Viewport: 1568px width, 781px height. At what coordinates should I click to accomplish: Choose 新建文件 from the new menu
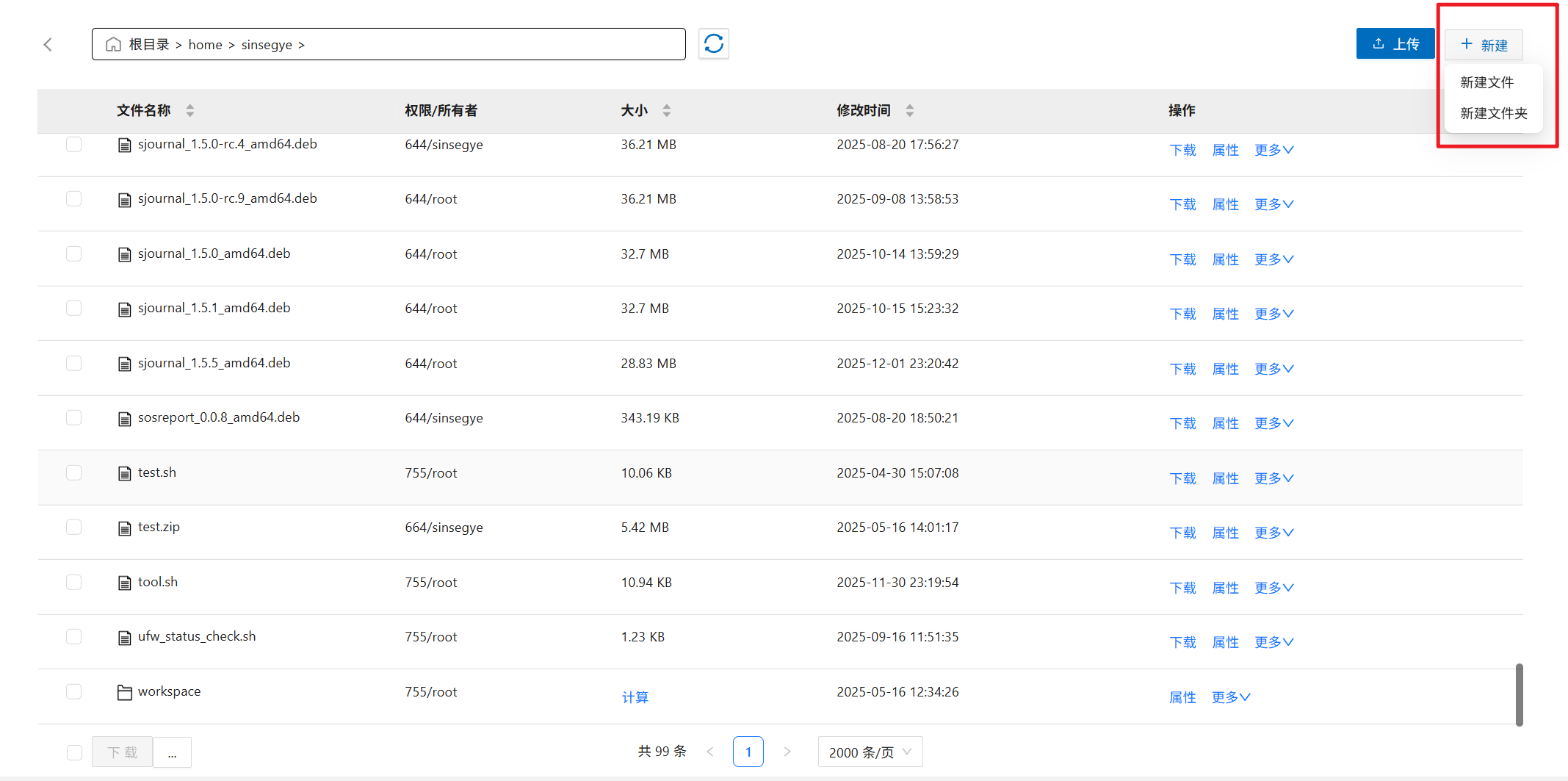pos(1486,82)
